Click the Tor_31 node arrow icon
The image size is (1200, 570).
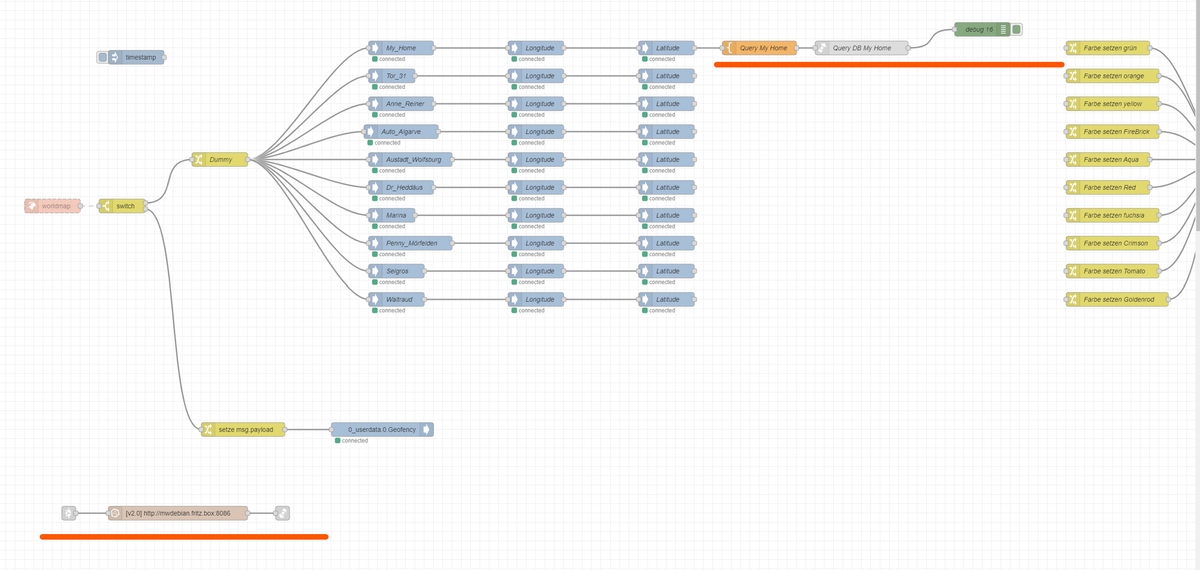pos(375,76)
